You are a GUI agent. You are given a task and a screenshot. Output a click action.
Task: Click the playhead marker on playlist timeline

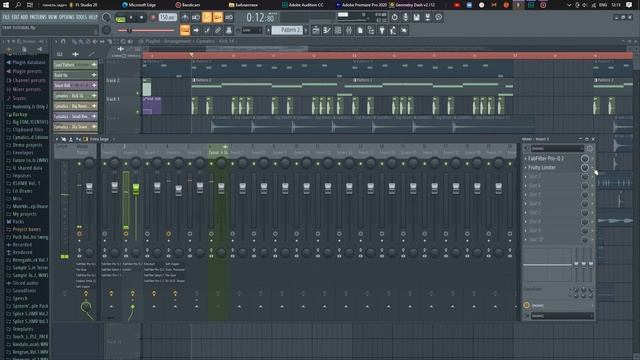(191, 55)
